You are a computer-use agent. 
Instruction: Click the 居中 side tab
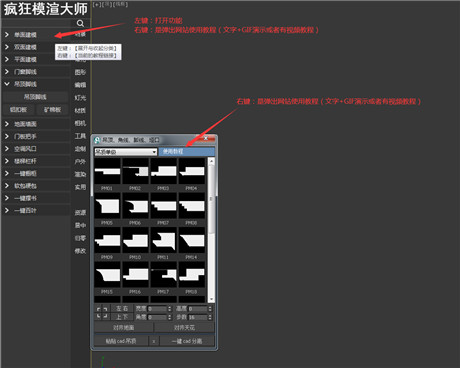click(x=80, y=225)
